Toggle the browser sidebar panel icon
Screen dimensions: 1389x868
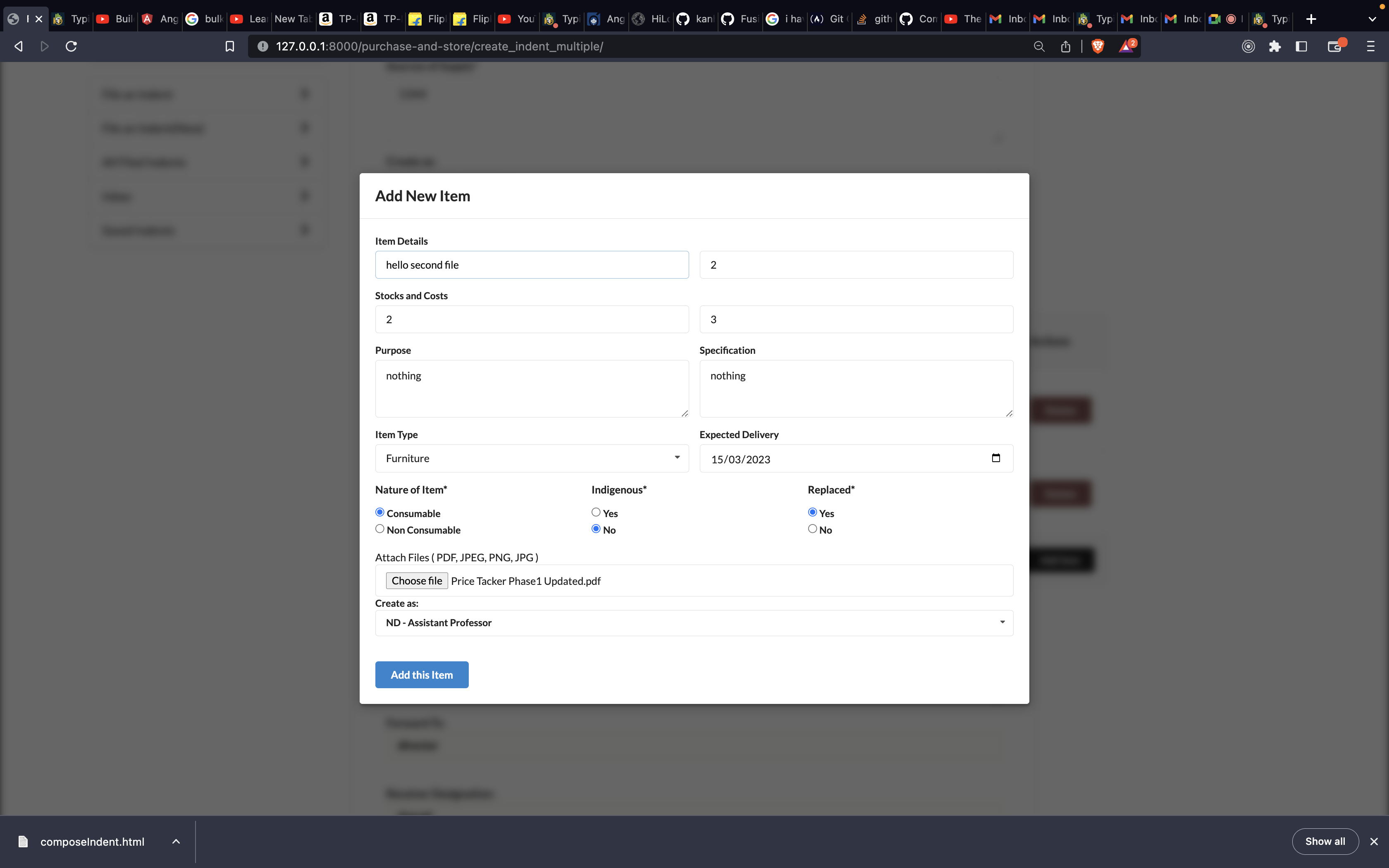click(1301, 46)
